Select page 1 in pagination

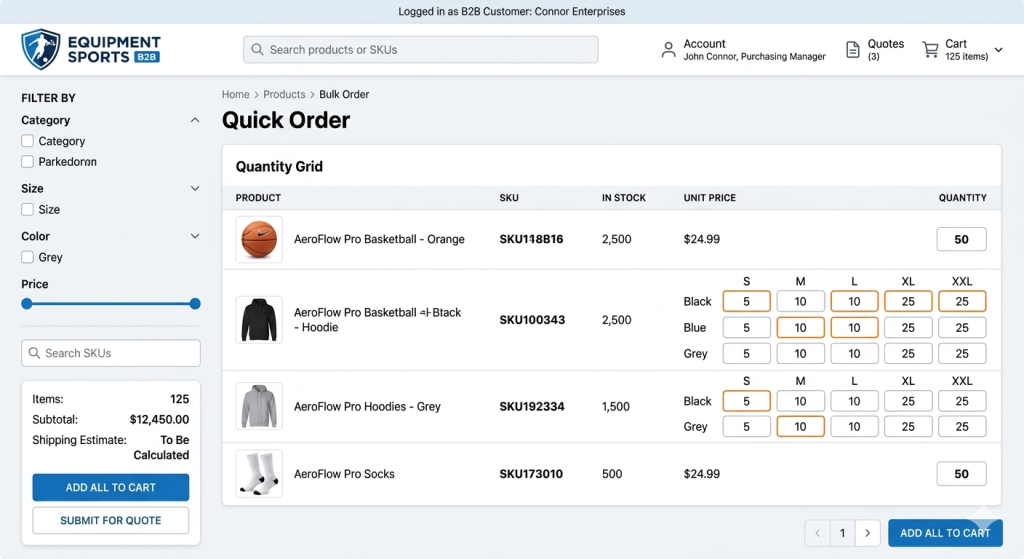click(842, 533)
